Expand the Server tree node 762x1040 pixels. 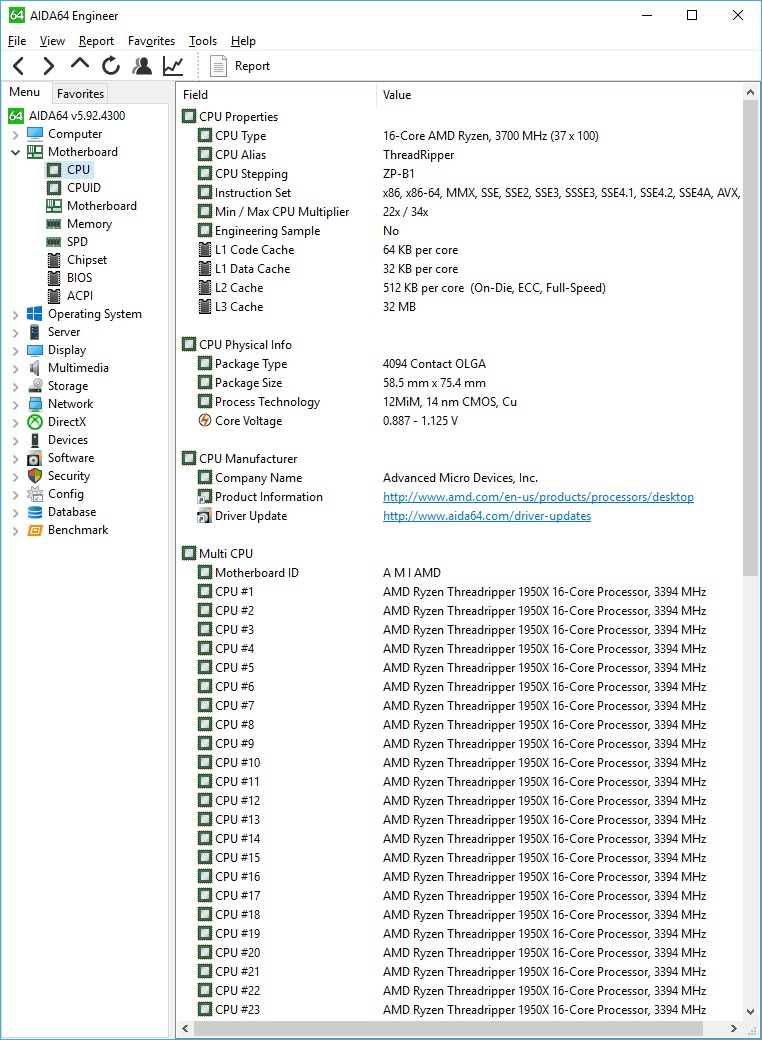pos(15,332)
